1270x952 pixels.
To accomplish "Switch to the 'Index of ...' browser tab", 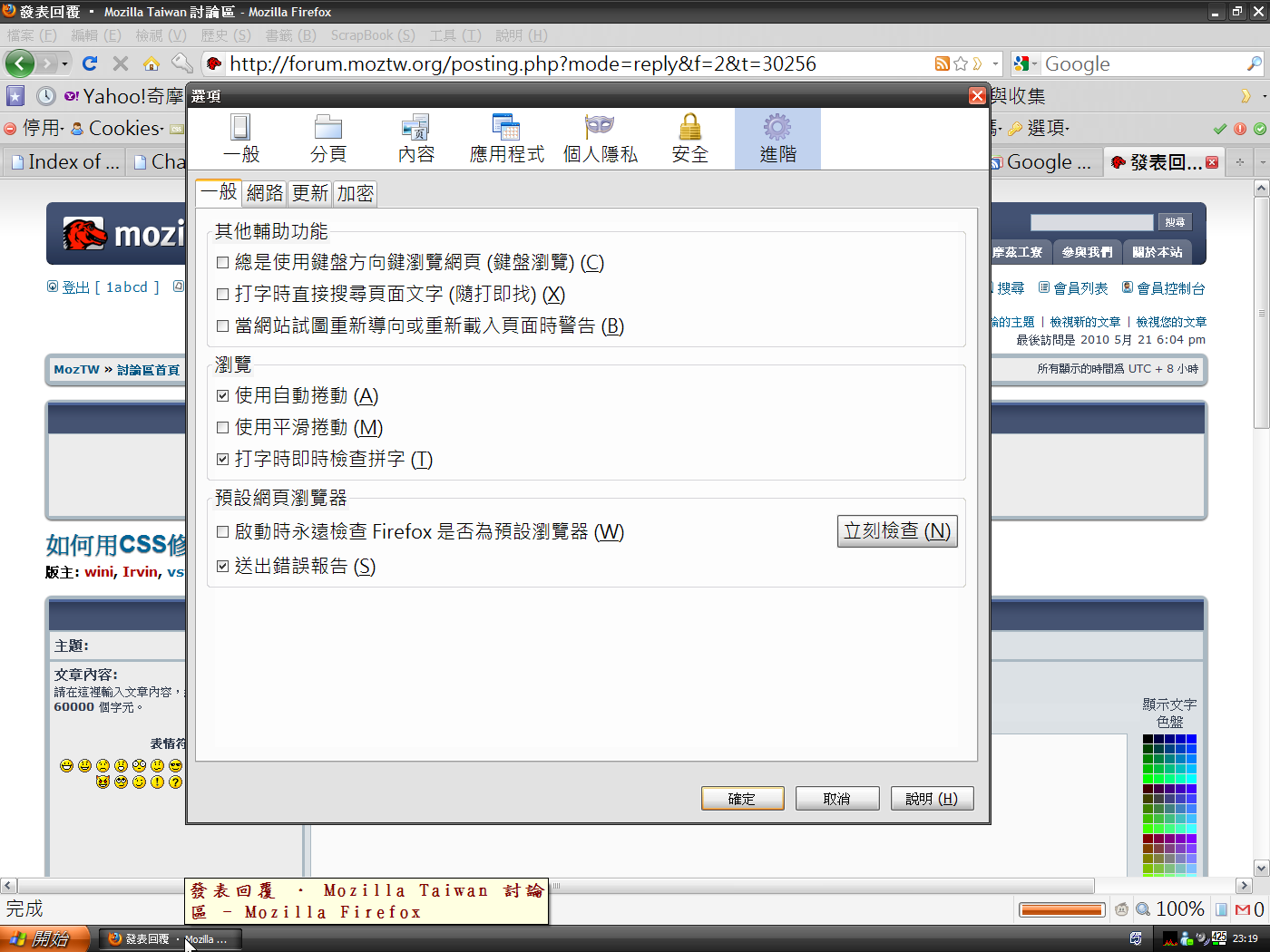I will pos(65,162).
